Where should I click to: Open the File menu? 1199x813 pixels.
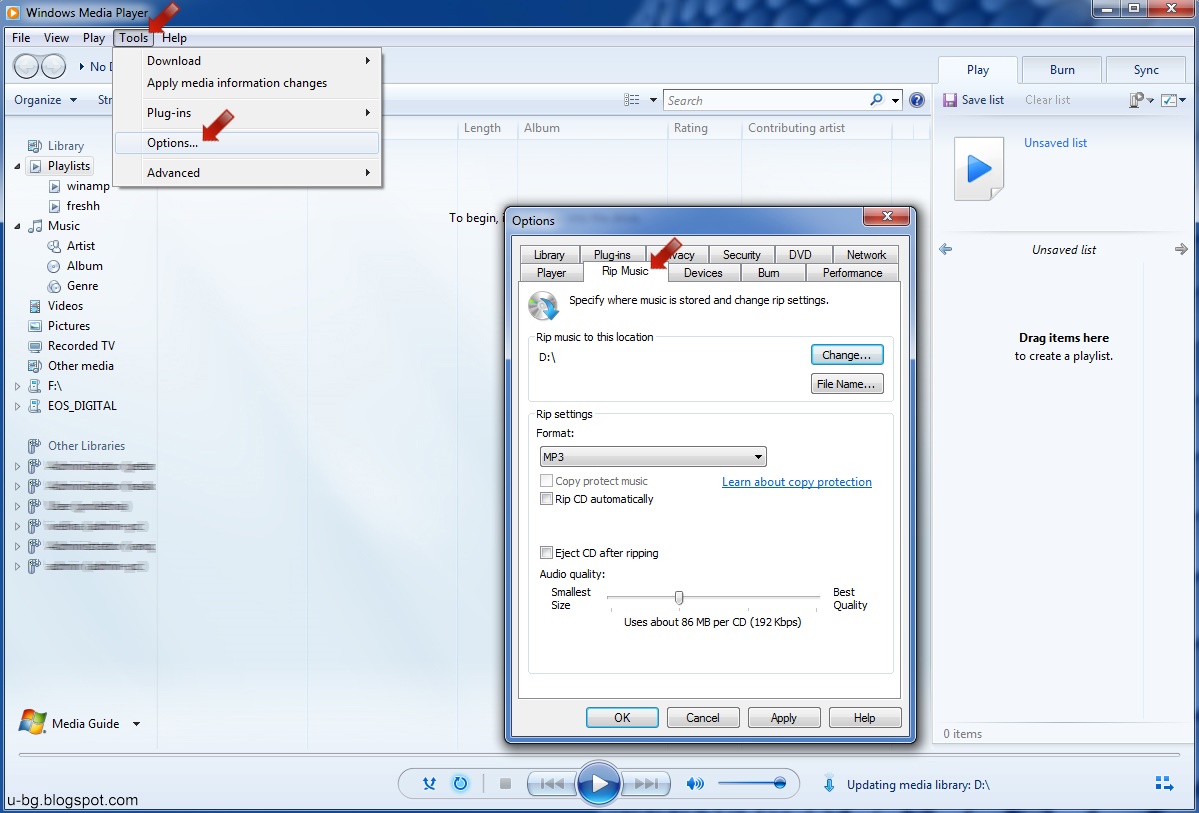coord(21,37)
